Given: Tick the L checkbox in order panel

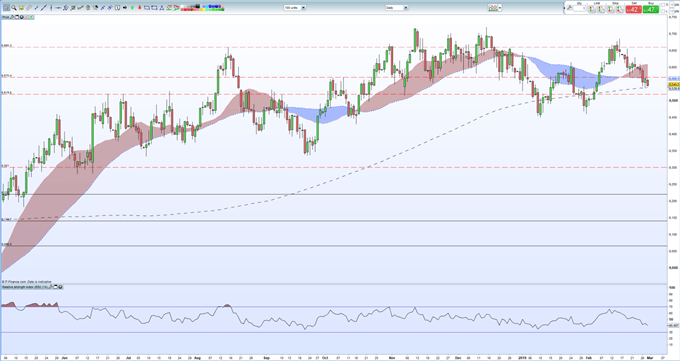Looking at the screenshot, I should tap(663, 11).
